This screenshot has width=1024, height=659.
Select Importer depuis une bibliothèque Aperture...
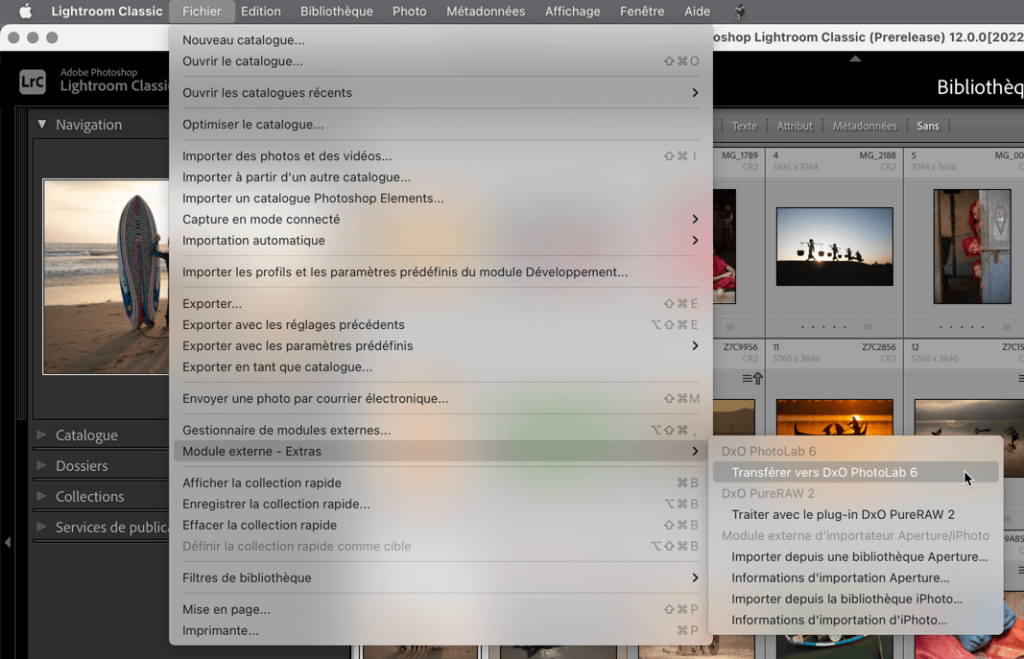pyautogui.click(x=856, y=556)
